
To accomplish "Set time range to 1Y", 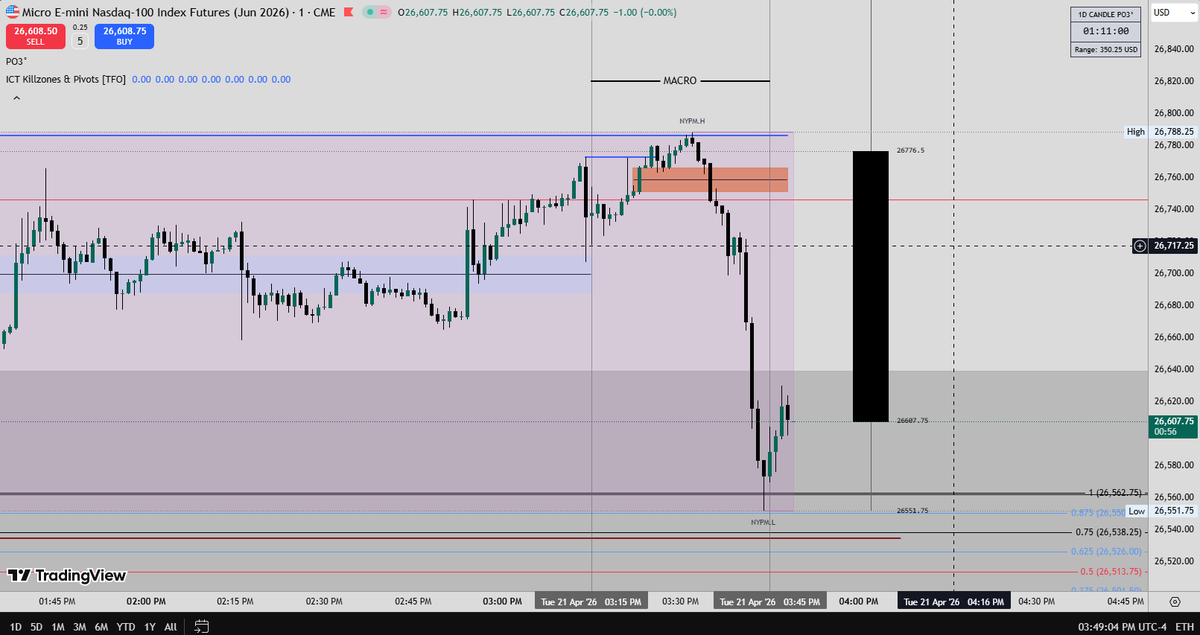I will (150, 626).
